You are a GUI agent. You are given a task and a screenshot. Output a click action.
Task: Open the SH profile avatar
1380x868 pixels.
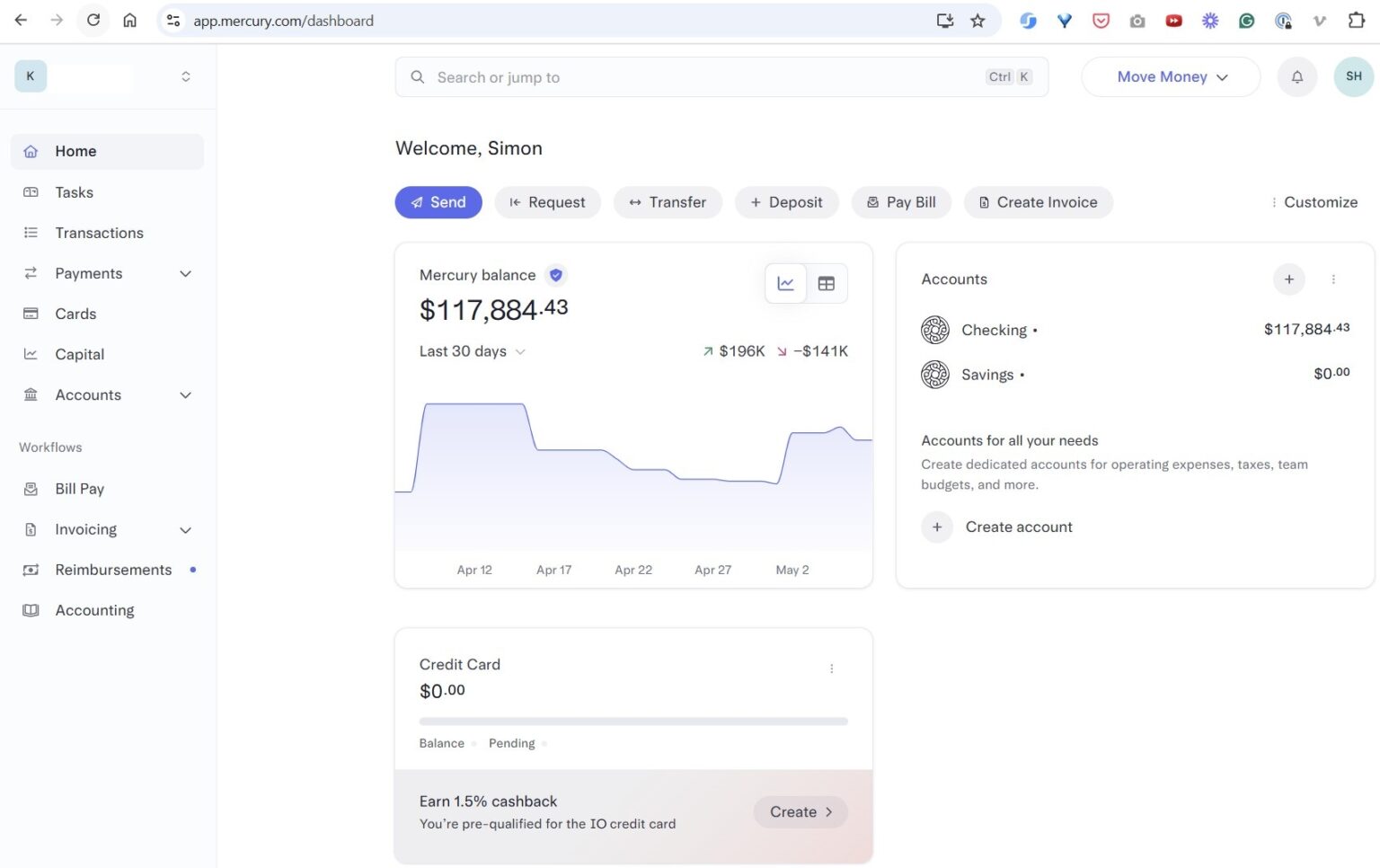click(x=1353, y=76)
